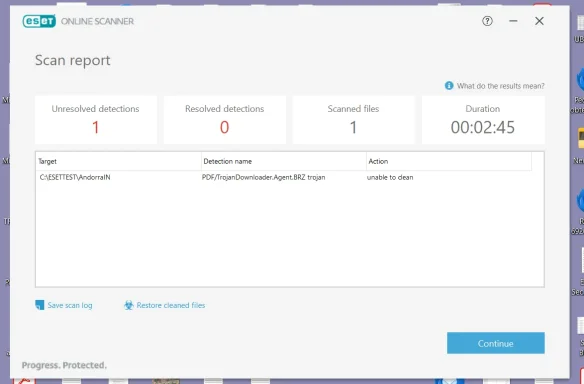Click the Save scan log document icon
Screen dimensions: 584x384
(39, 305)
